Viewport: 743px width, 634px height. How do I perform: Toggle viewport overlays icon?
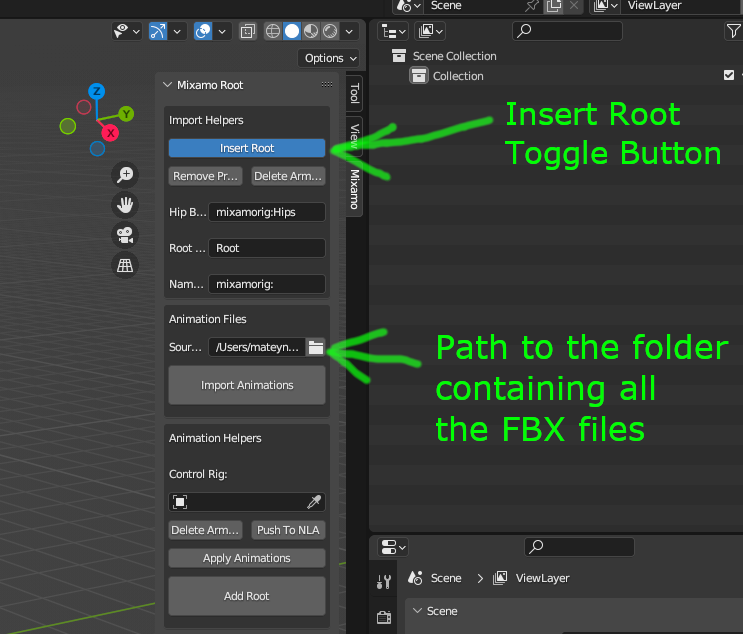click(203, 31)
